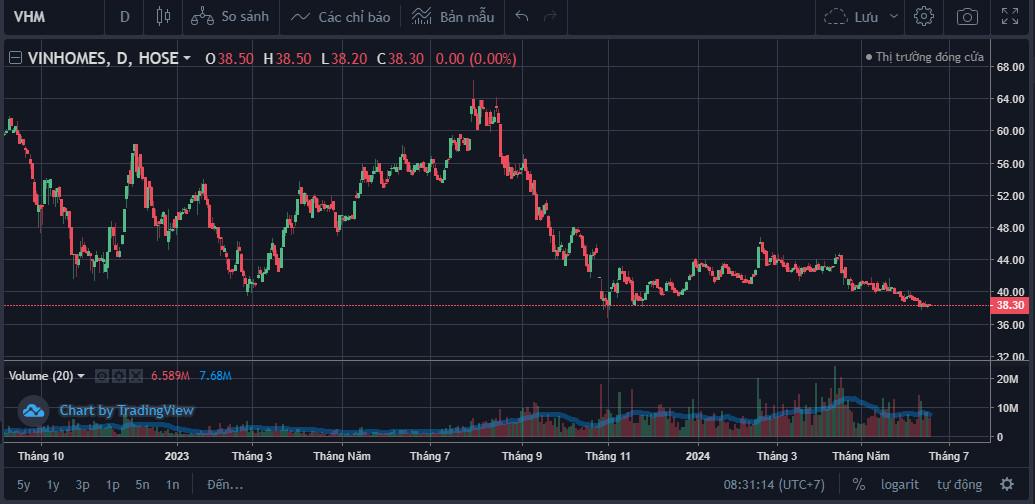The height and width of the screenshot is (504, 1035).
Task: Open Volume indicator settings gear
Action: pyautogui.click(x=119, y=376)
